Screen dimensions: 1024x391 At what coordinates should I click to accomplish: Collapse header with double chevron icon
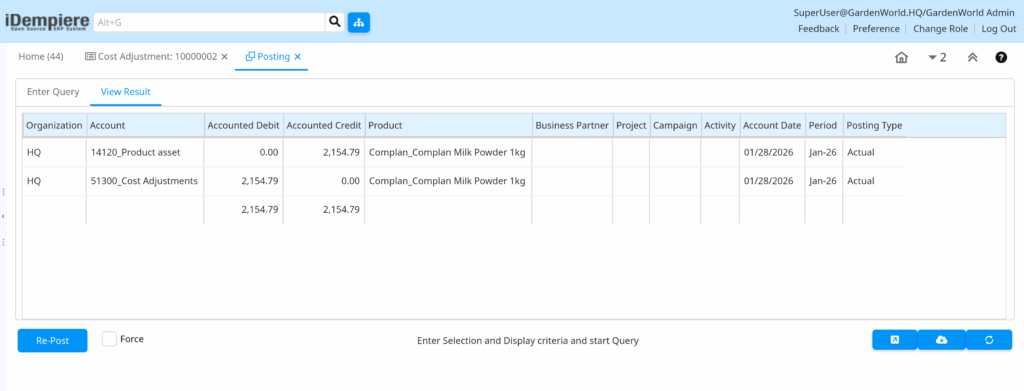click(x=972, y=57)
